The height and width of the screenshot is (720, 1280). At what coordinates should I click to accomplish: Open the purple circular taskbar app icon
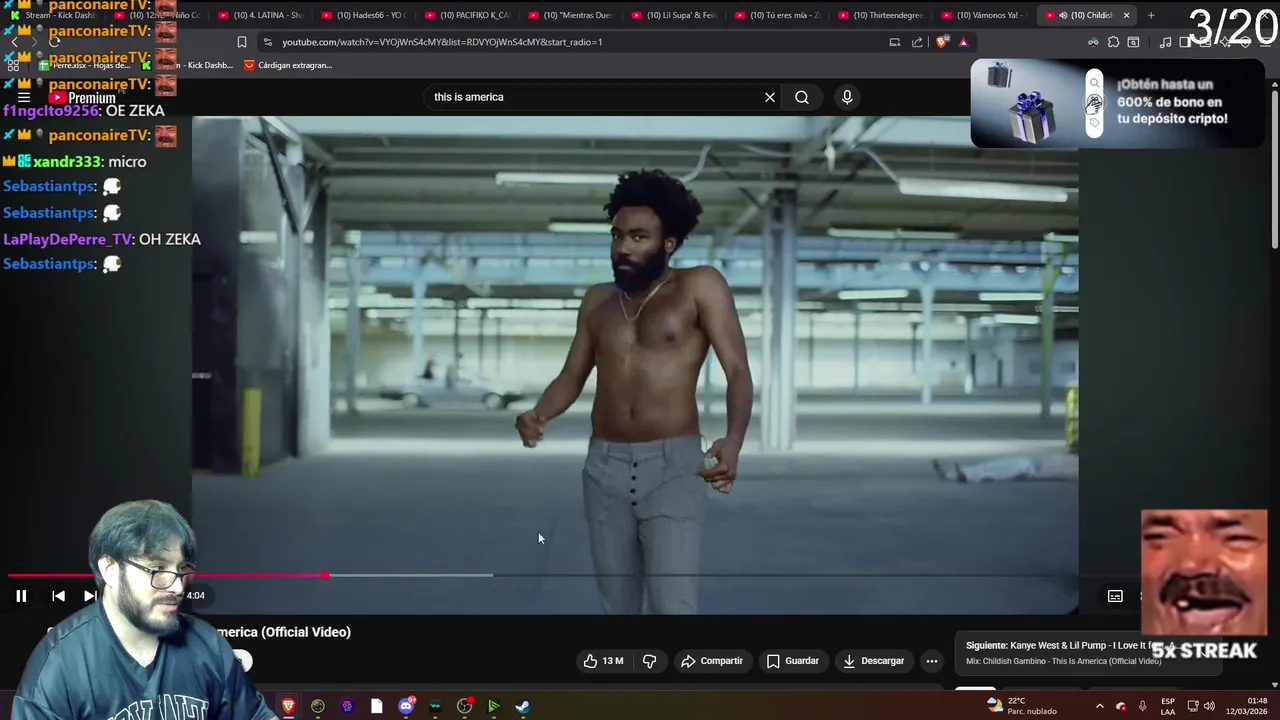[347, 706]
